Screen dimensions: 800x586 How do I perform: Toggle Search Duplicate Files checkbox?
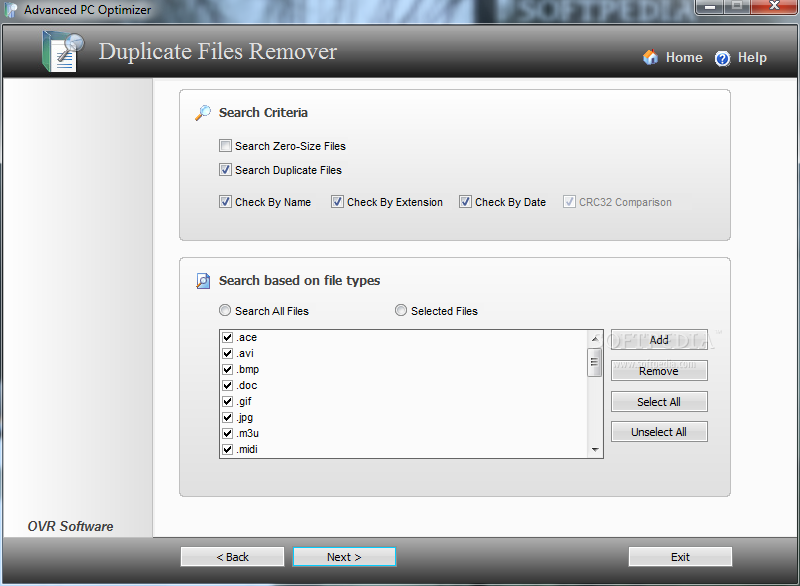click(225, 170)
